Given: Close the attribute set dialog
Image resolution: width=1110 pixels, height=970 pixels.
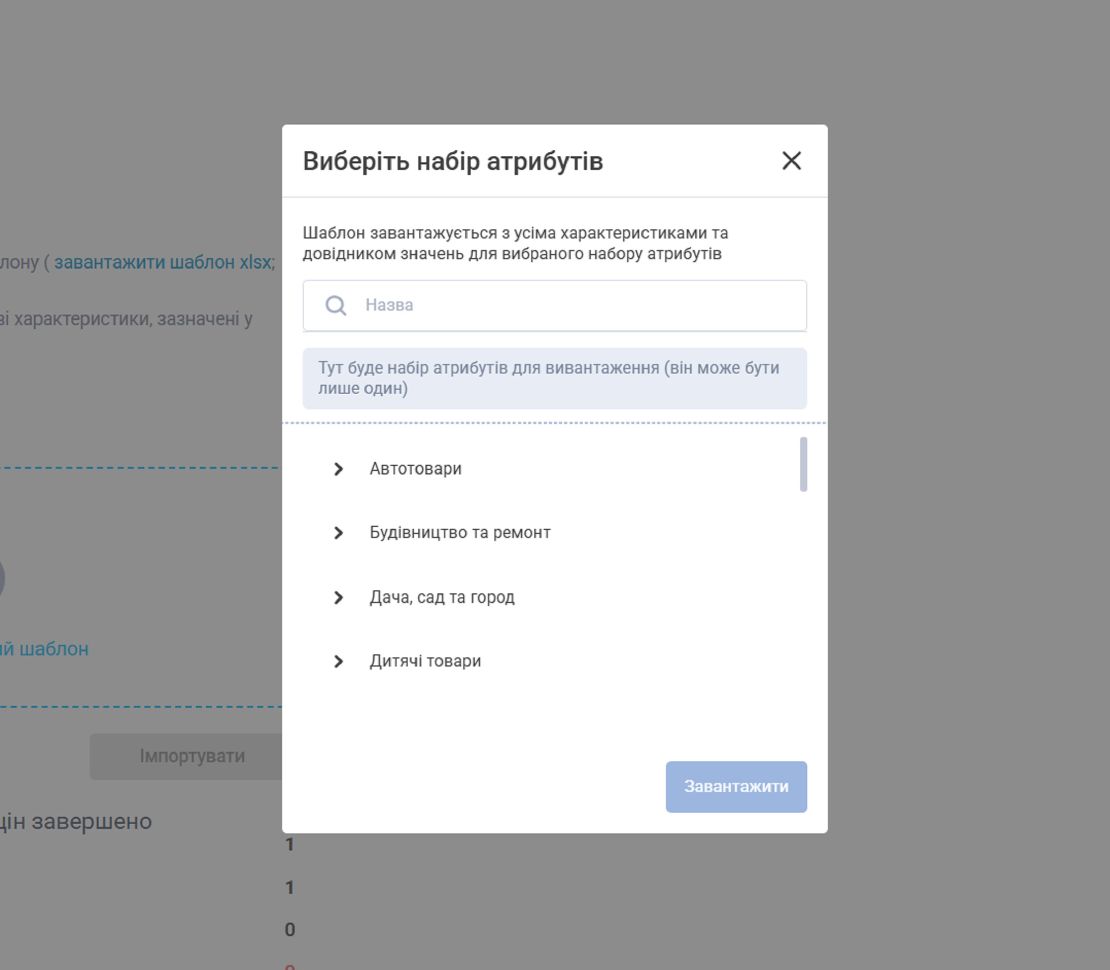Looking at the screenshot, I should tap(791, 161).
